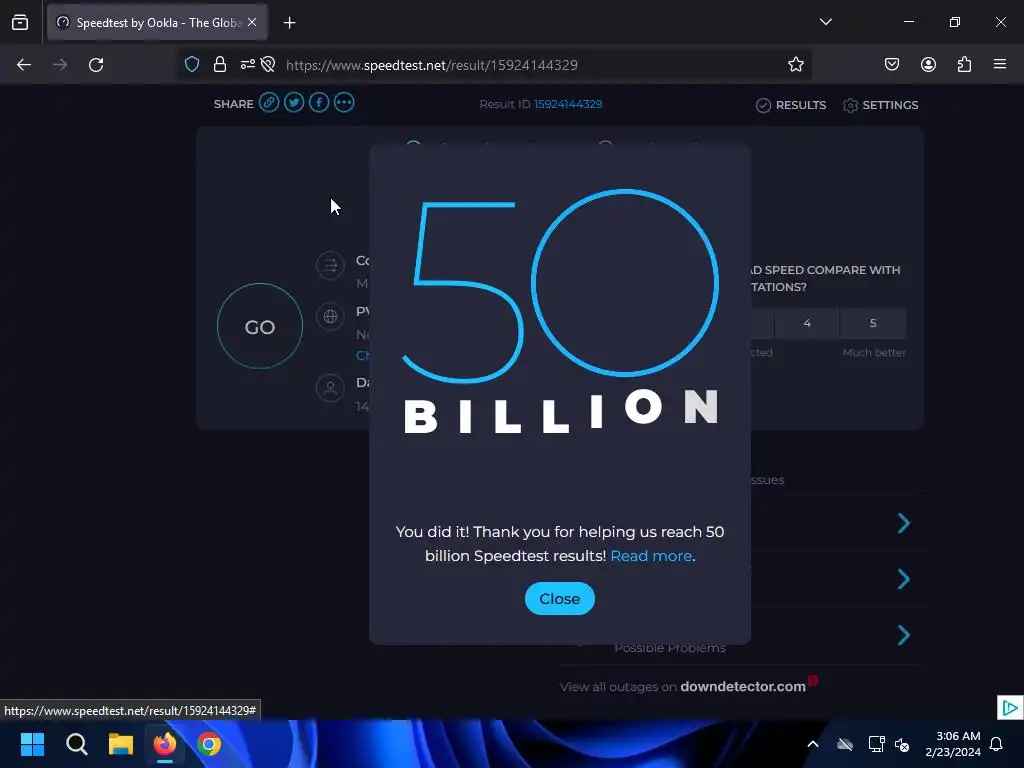Open the notifications bell
The height and width of the screenshot is (768, 1024).
tap(997, 744)
